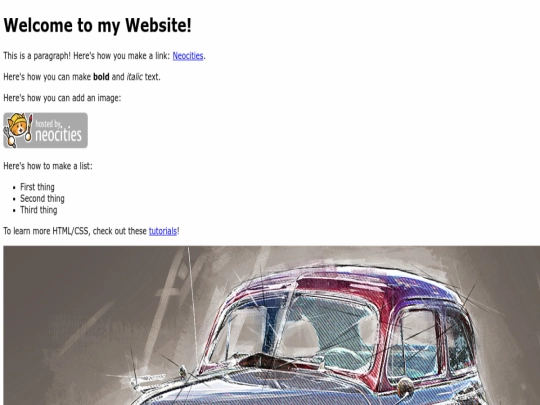Click the paintbrush held by the mascot
The image size is (540, 405).
tap(30, 128)
